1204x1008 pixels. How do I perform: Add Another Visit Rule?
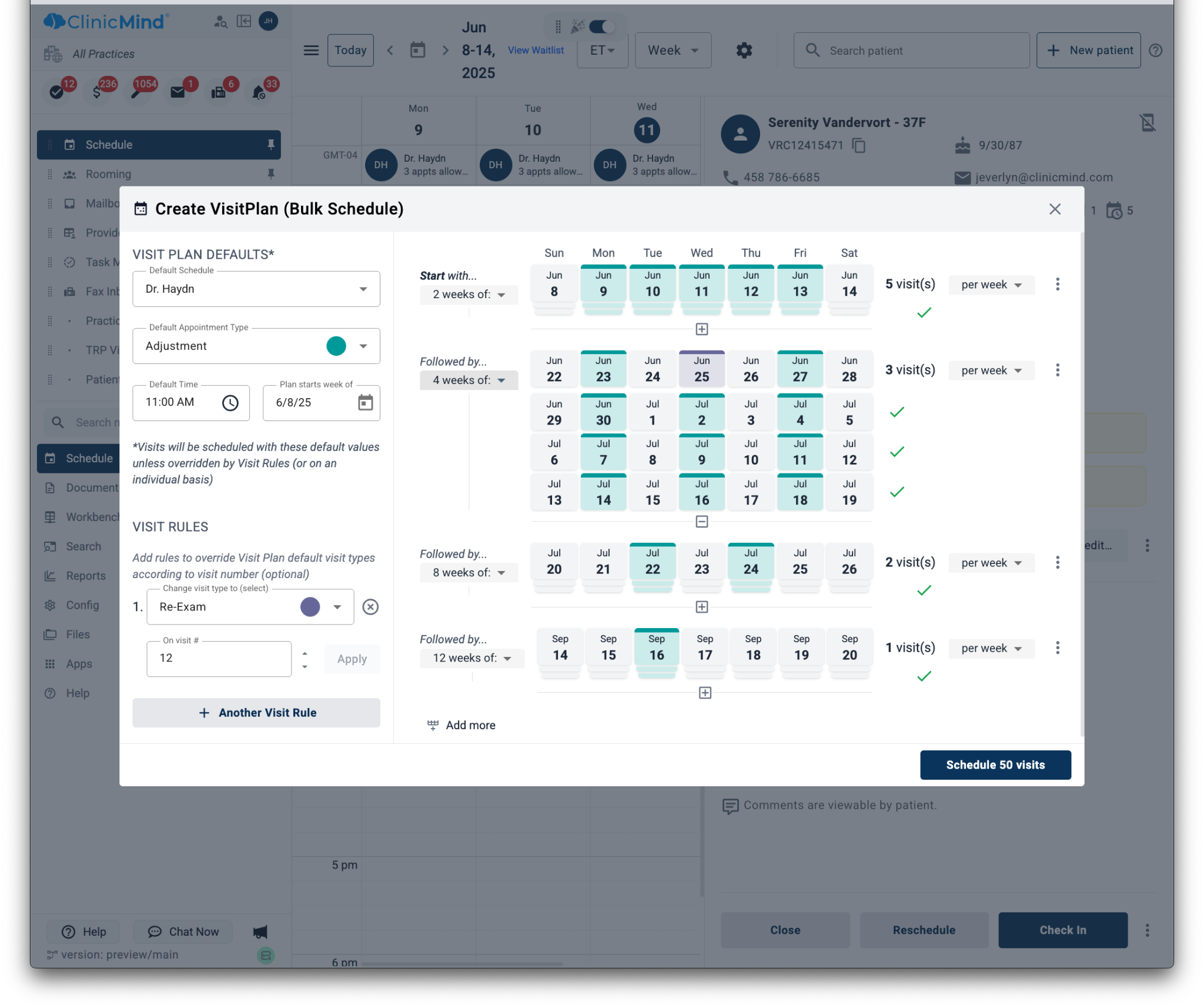256,713
